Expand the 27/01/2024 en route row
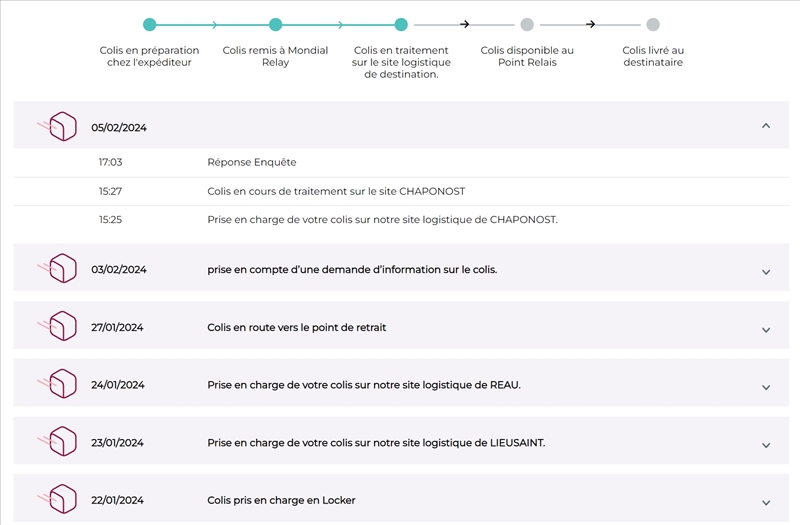Image resolution: width=800 pixels, height=525 pixels. (x=766, y=330)
